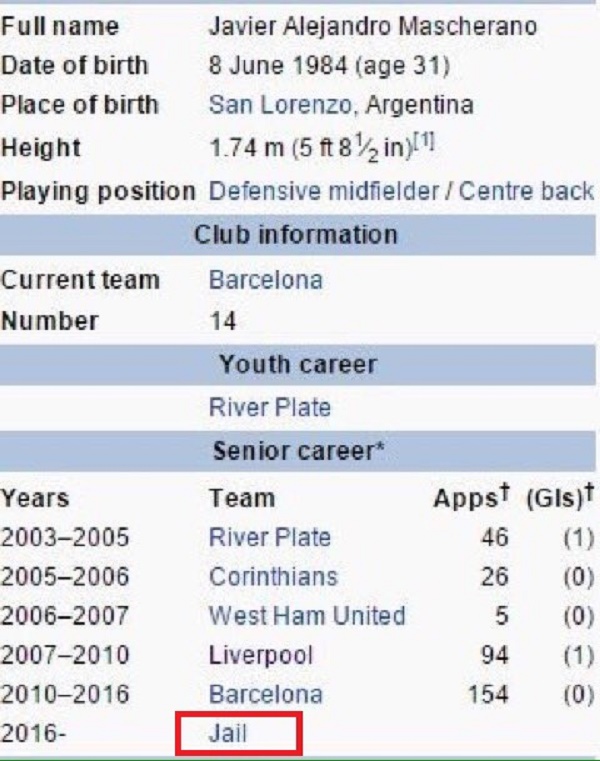The image size is (600, 761).
Task: Click Liverpool in the 2007–2010 row
Action: (x=261, y=655)
